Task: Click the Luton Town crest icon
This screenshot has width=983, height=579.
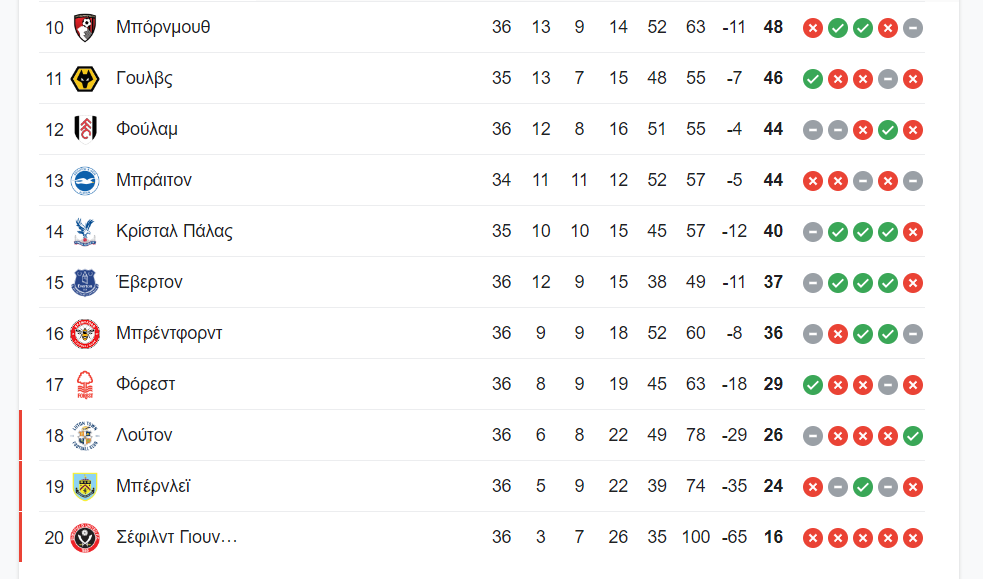Action: pyautogui.click(x=85, y=436)
